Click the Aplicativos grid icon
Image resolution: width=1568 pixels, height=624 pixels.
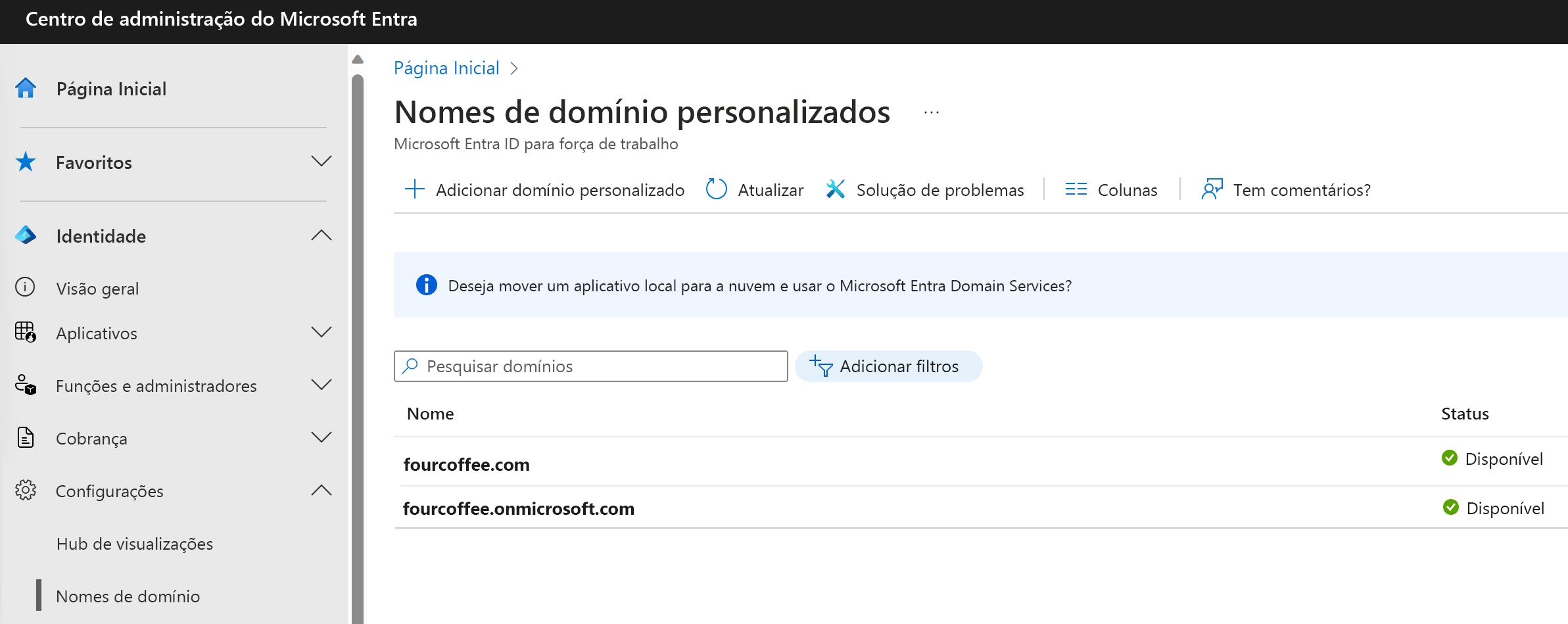[x=26, y=332]
